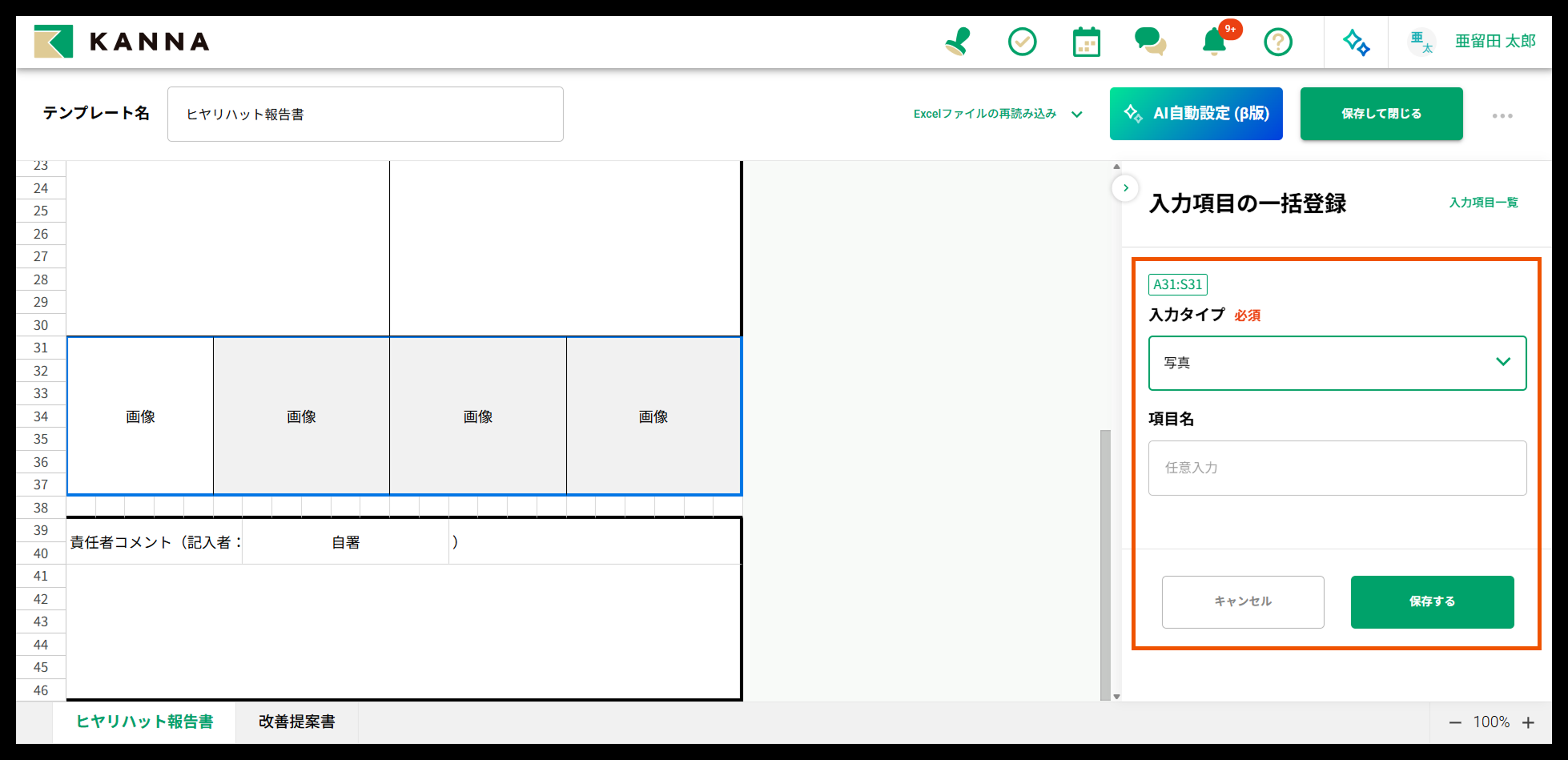
Task: Click the stamp icon in header
Action: tap(958, 42)
